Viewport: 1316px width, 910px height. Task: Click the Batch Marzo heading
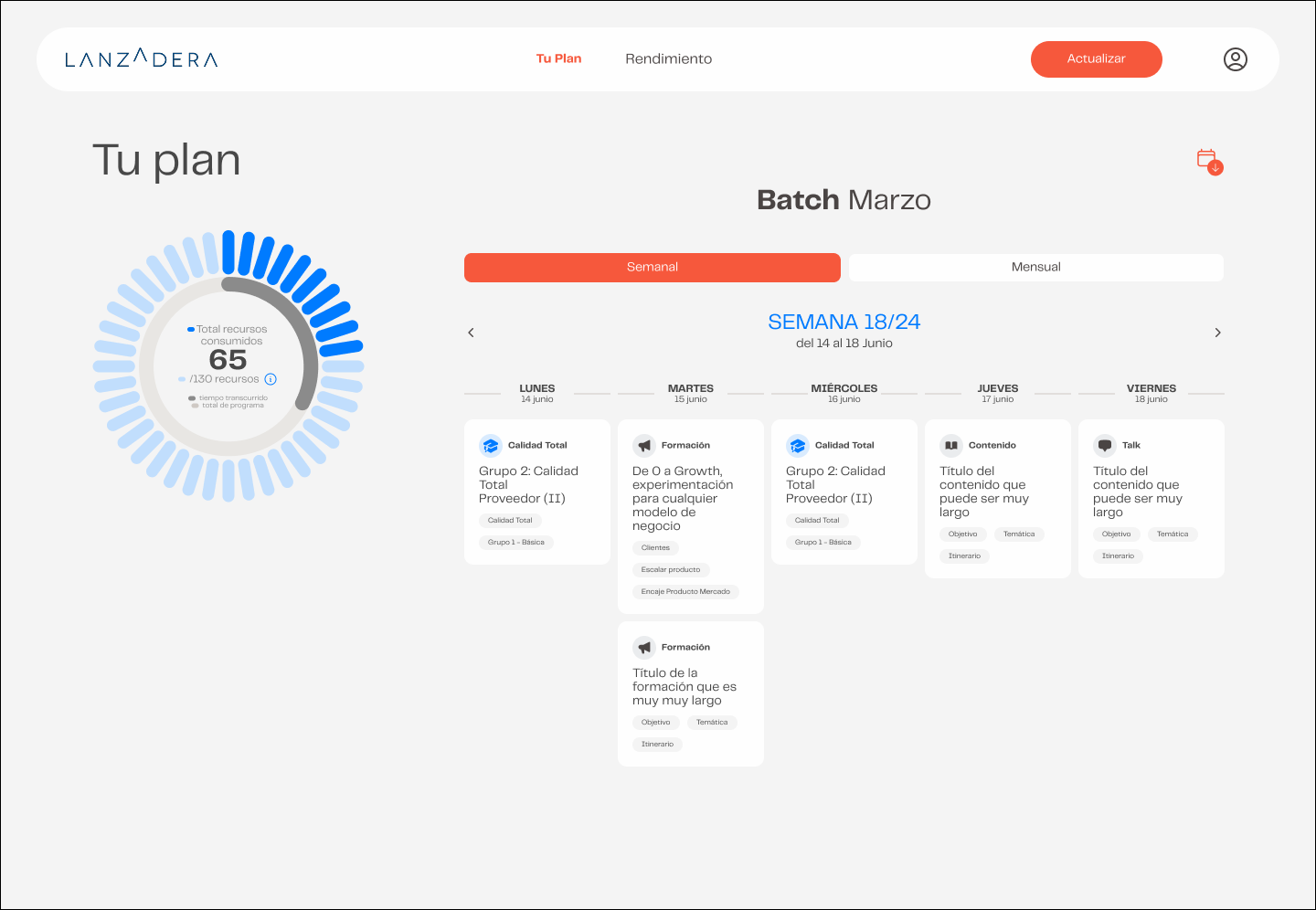(x=844, y=200)
